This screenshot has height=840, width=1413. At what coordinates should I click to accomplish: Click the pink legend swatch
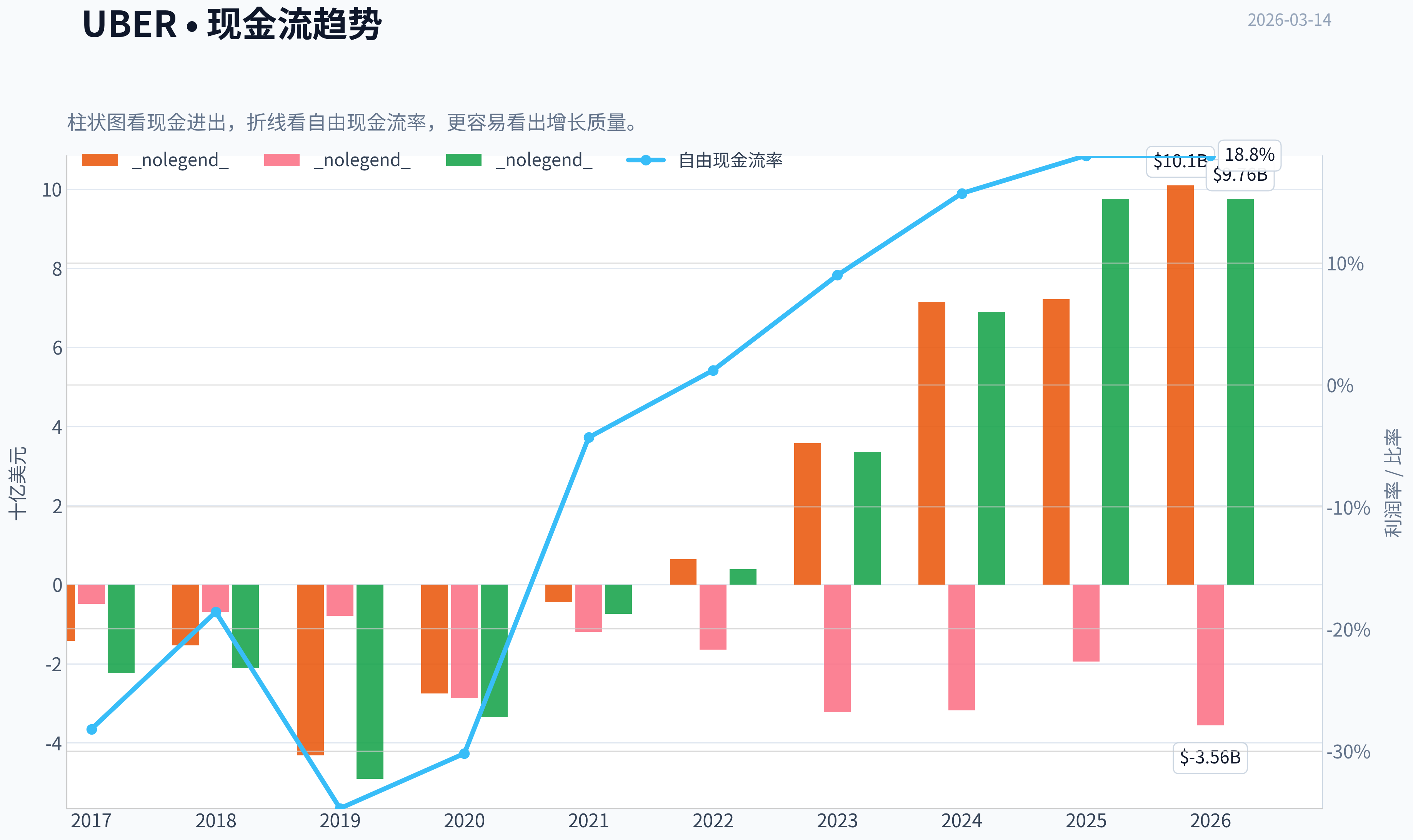coord(282,160)
